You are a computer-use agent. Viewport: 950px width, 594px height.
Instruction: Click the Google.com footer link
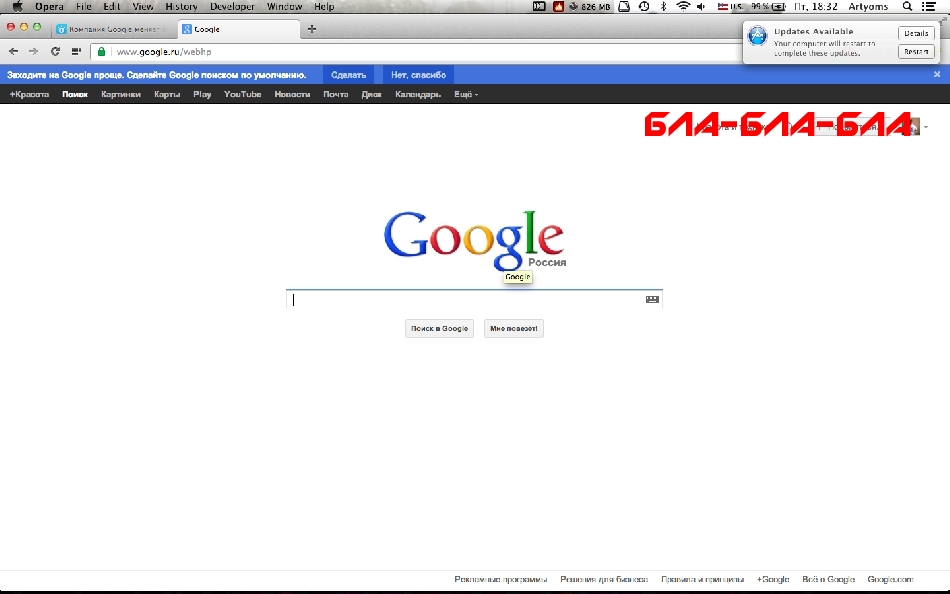pyautogui.click(x=890, y=579)
